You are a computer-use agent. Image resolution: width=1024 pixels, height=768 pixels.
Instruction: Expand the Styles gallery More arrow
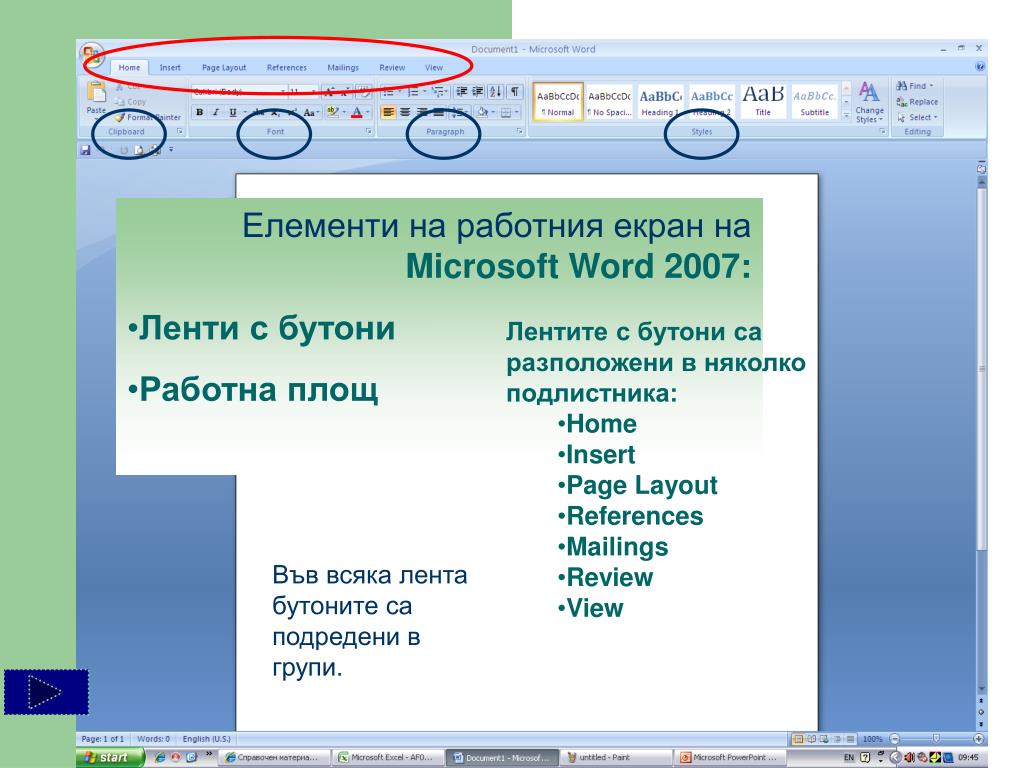846,114
